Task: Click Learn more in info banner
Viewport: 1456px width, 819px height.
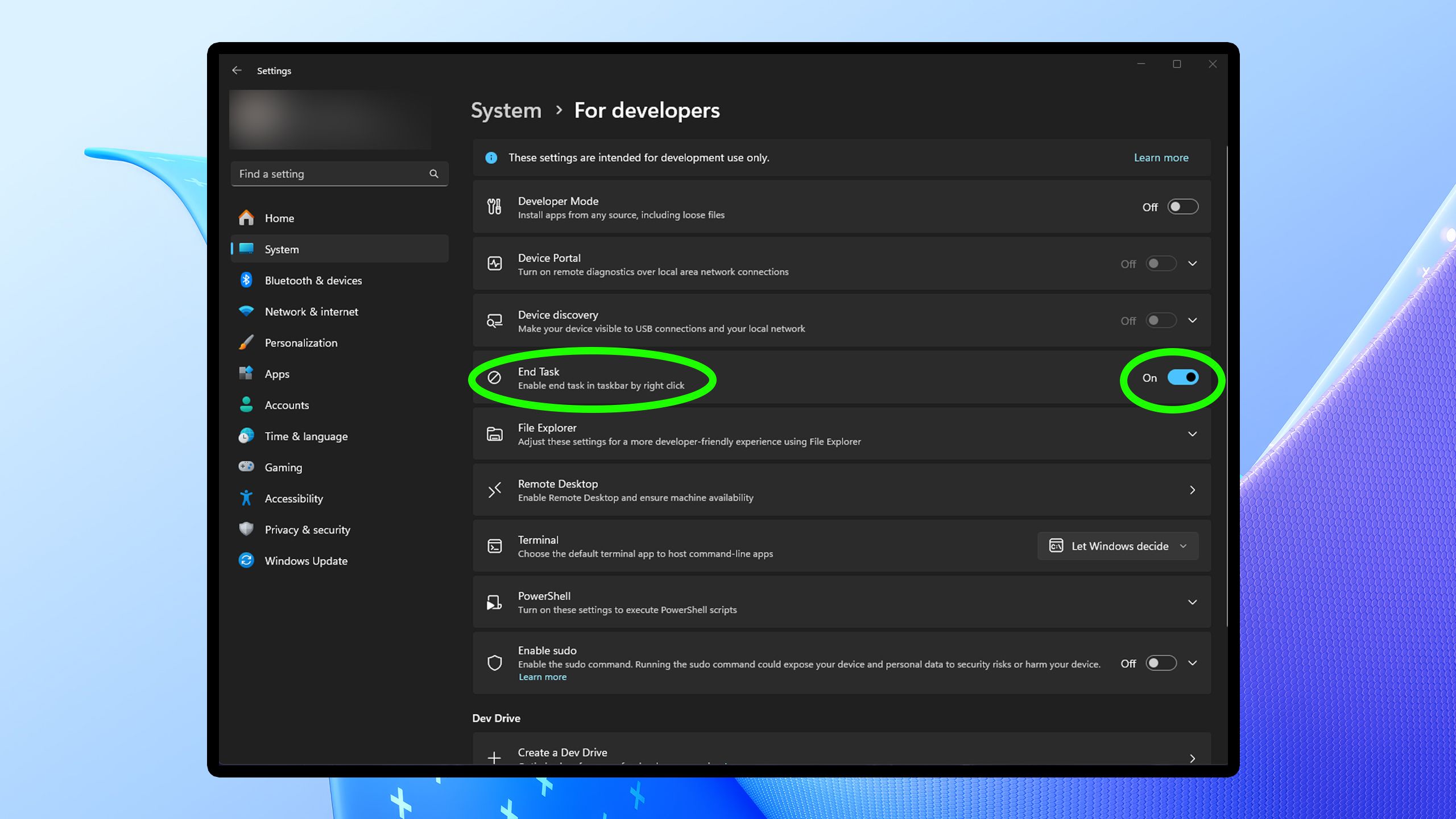Action: pyautogui.click(x=1161, y=158)
